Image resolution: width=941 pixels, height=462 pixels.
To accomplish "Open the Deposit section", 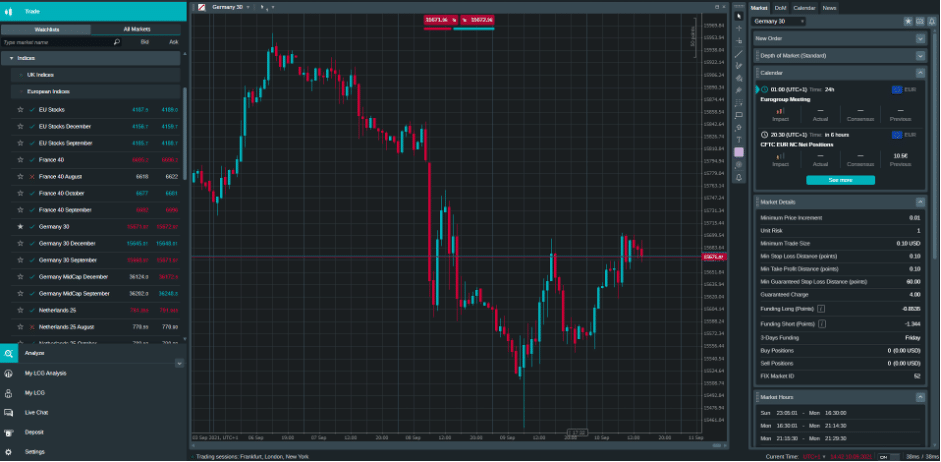I will pos(9,432).
